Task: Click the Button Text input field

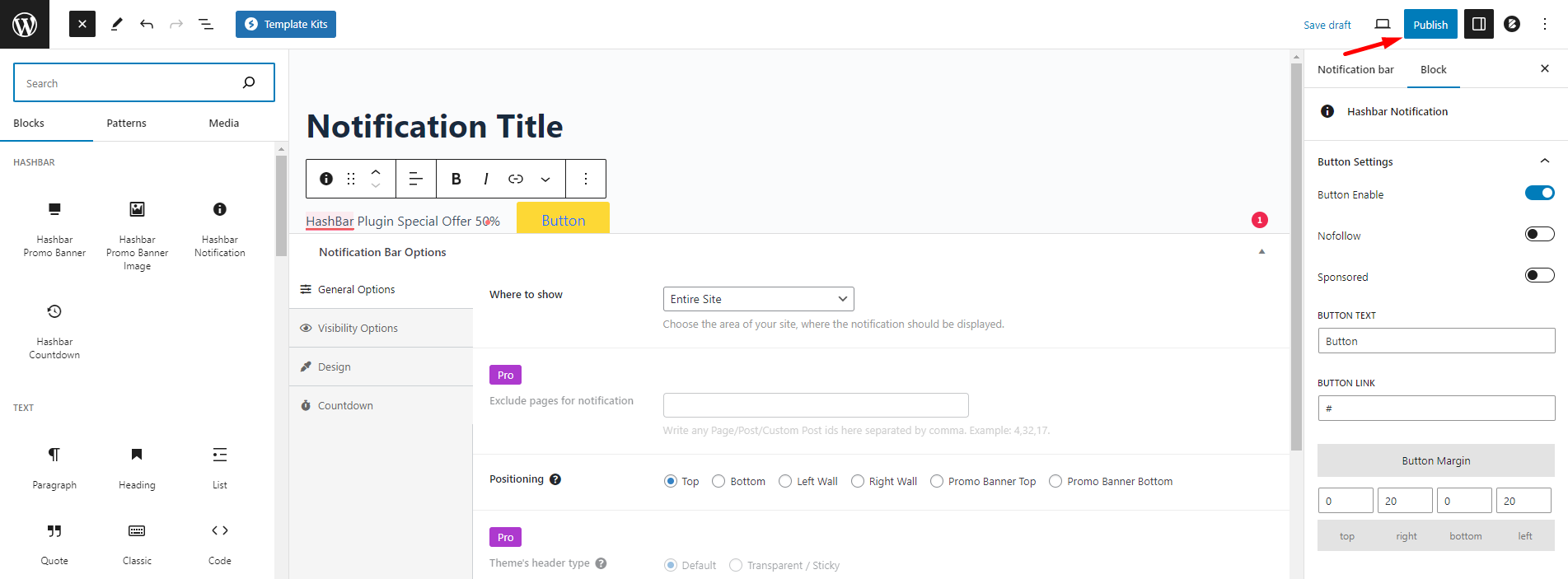Action: pos(1436,341)
